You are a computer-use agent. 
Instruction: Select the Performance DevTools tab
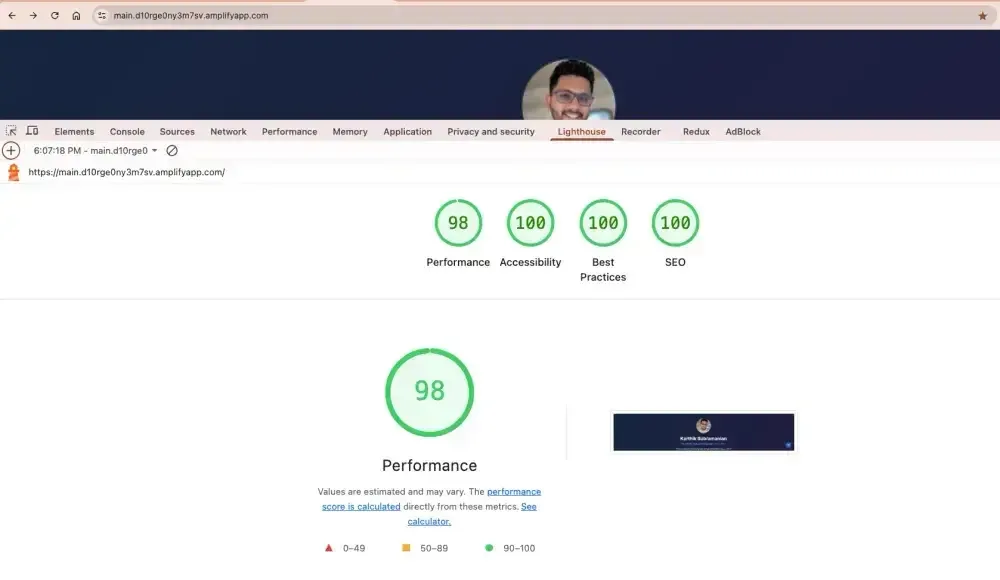coord(289,131)
